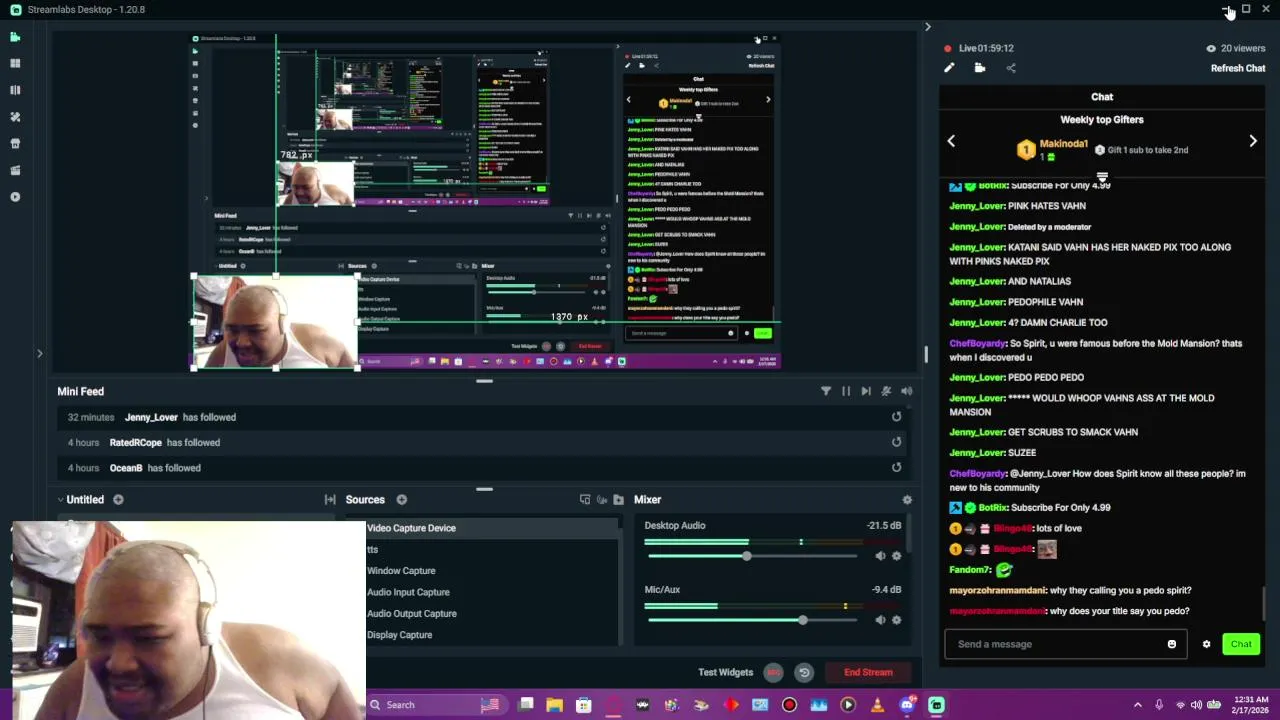Screen dimensions: 1280x720
Task: Skip the current alert in Mini Feed
Action: (x=866, y=391)
